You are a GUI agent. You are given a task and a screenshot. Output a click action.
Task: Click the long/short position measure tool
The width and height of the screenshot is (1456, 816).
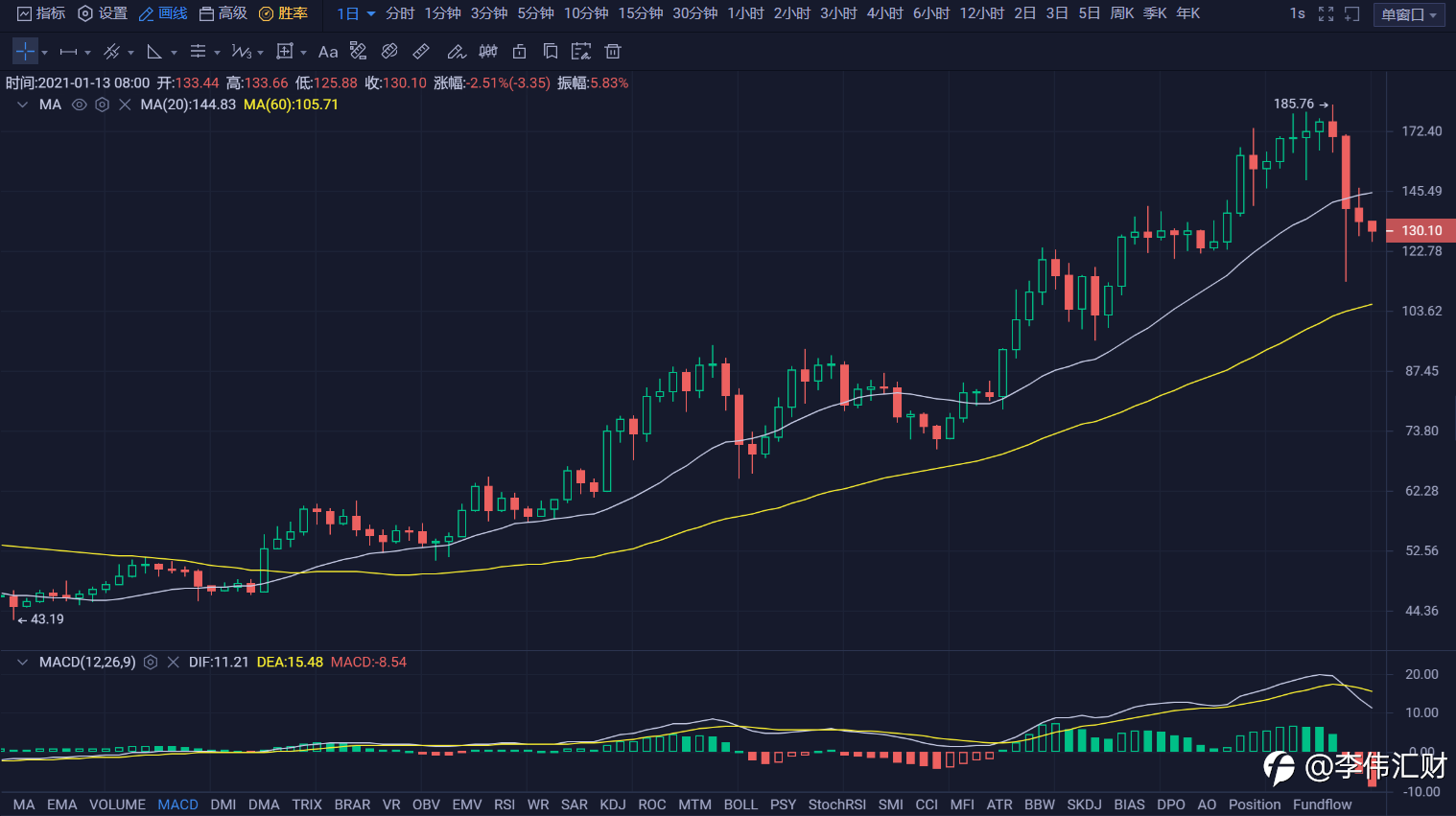359,52
